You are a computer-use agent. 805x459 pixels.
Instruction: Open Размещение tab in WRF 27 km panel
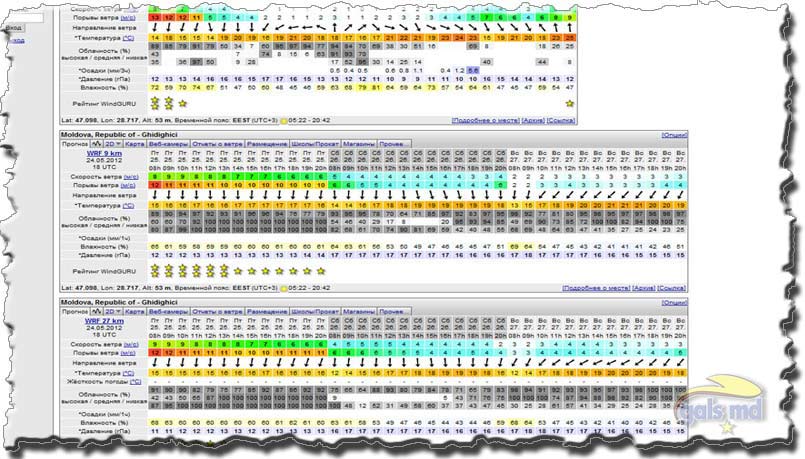point(267,312)
